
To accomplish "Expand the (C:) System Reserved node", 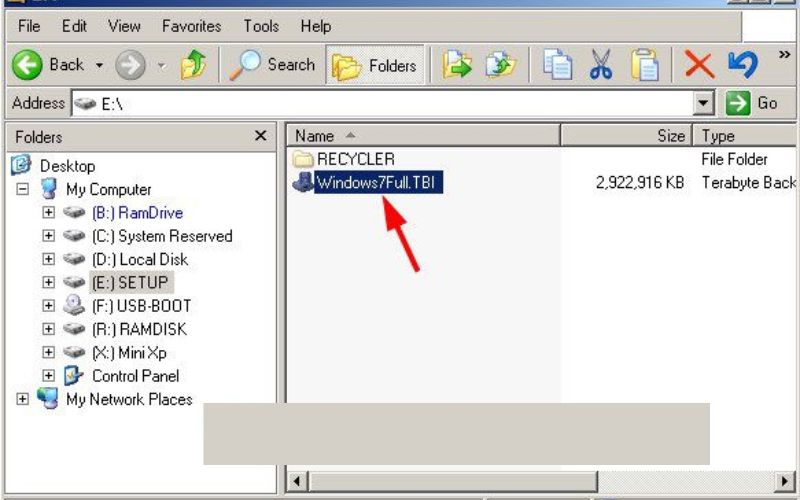I will (48, 236).
